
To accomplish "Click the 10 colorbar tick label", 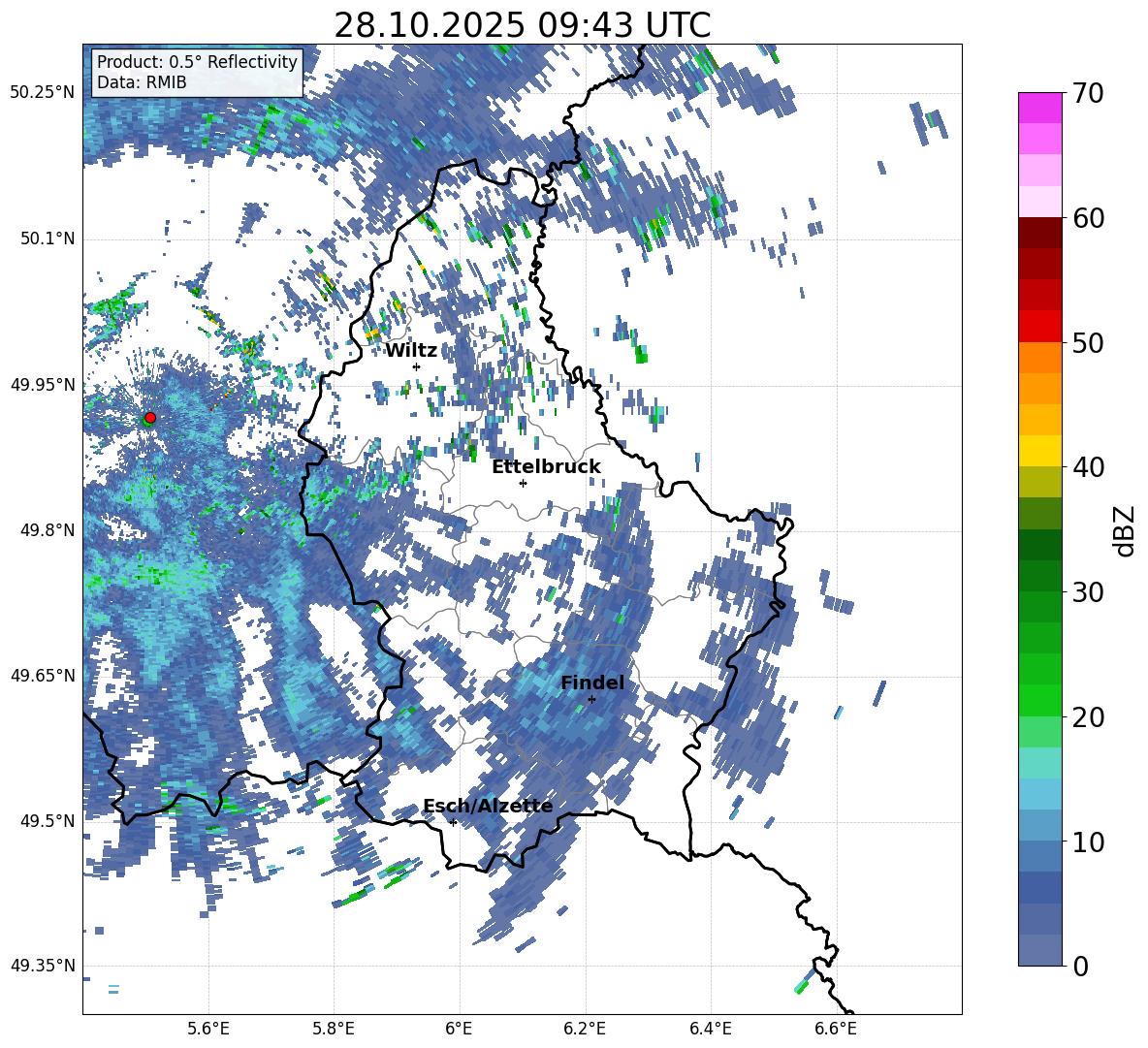I will 1089,842.
